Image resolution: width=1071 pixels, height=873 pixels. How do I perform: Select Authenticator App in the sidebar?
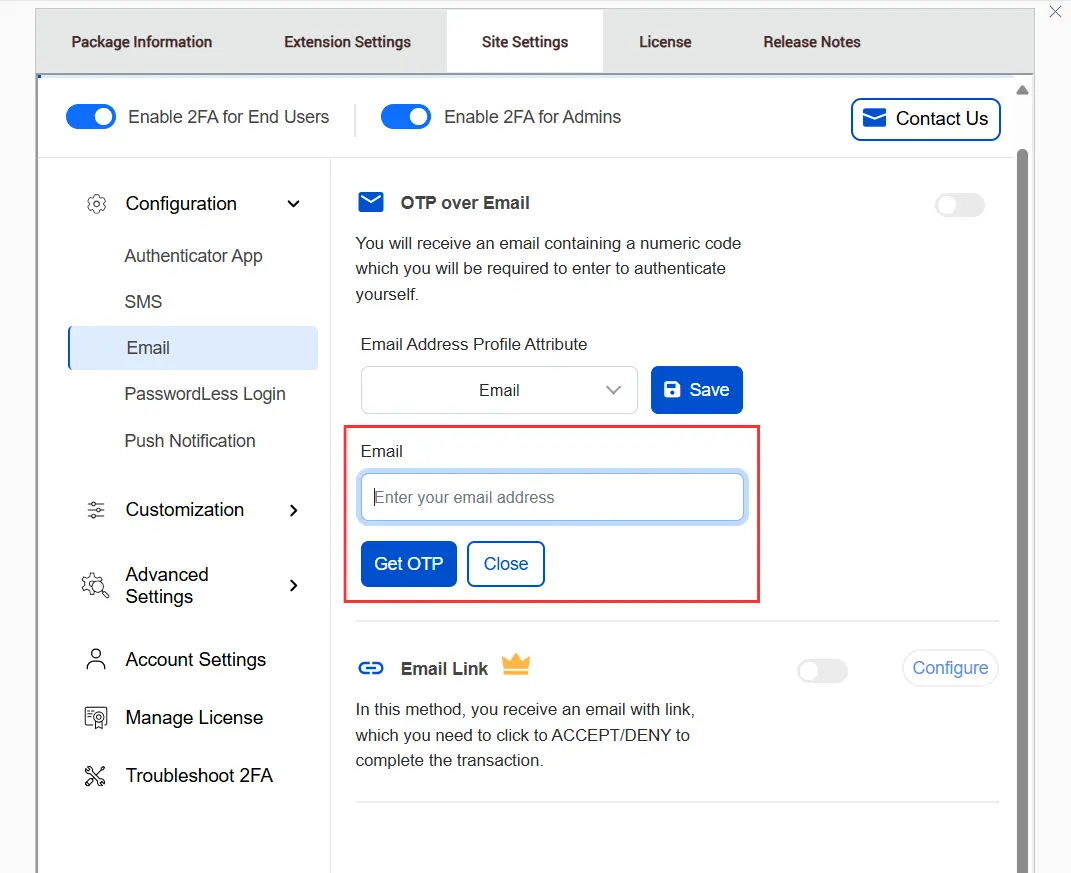193,256
